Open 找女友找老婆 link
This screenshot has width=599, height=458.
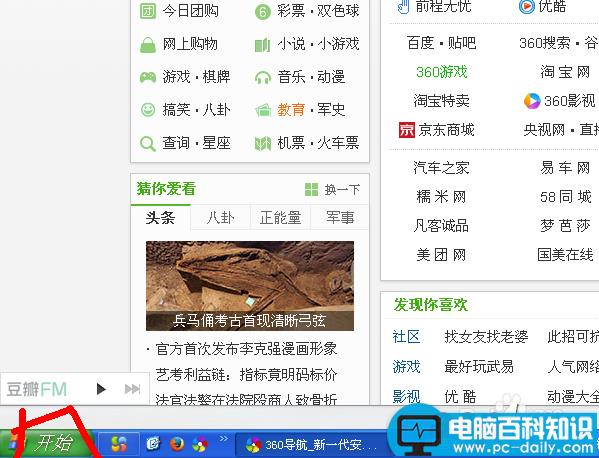pos(486,337)
